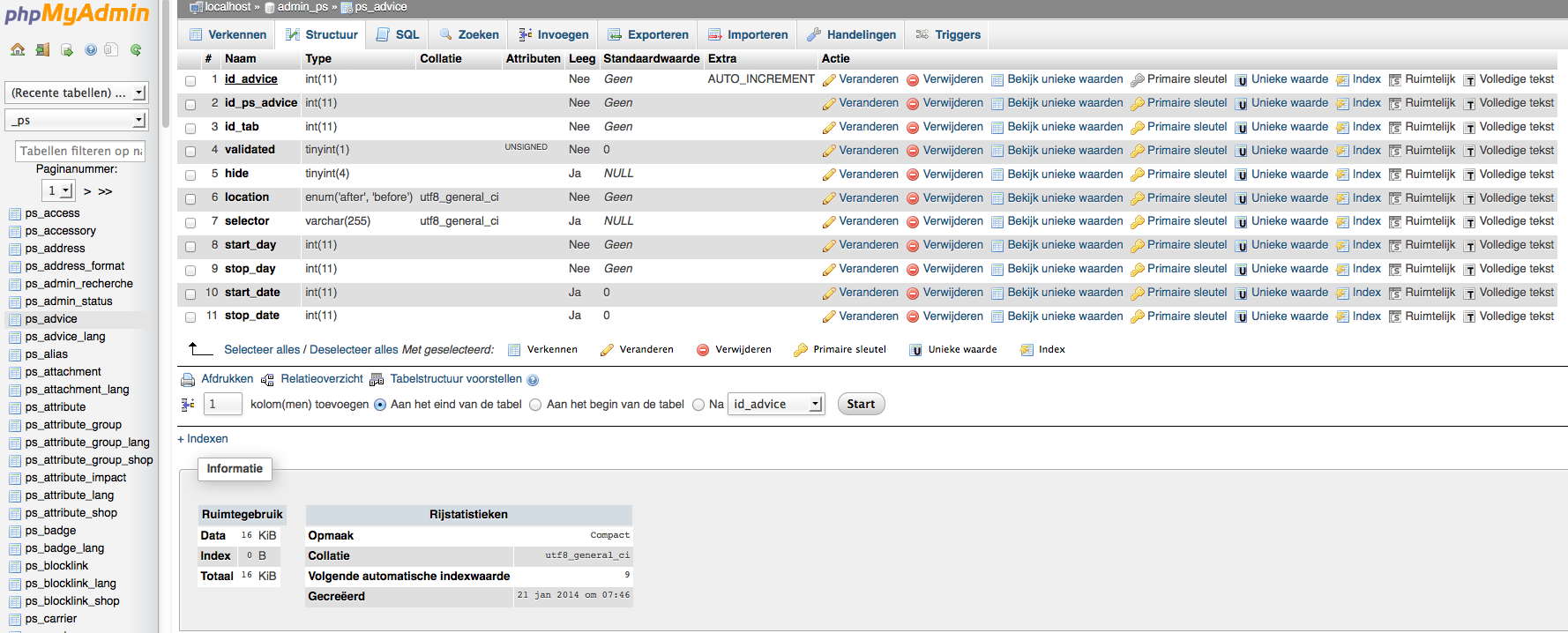Open the page number dropdown
Screen dimensions: 1568x633
click(x=58, y=190)
